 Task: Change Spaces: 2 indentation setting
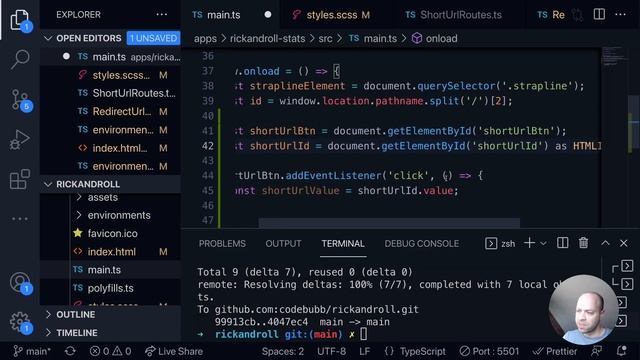[283, 351]
